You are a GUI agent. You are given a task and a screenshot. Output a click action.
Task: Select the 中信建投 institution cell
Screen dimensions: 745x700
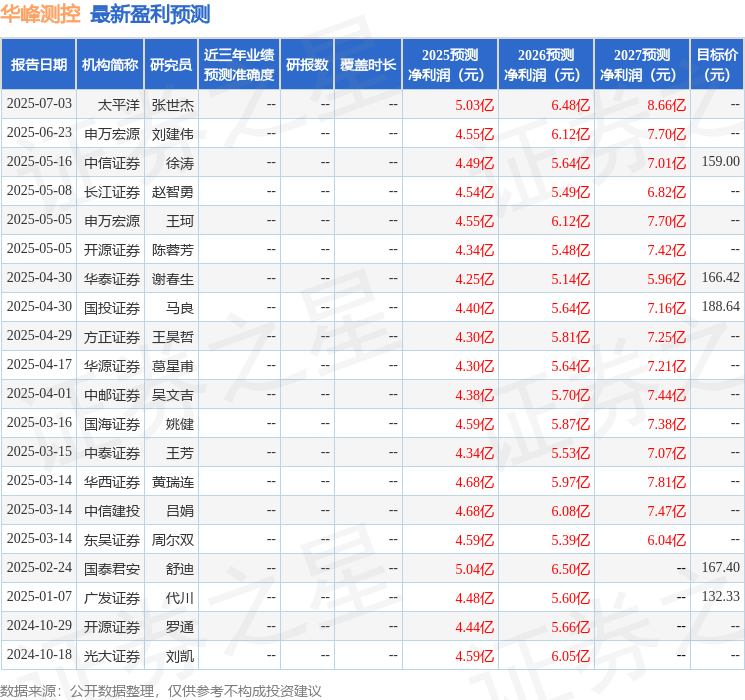[x=112, y=511]
